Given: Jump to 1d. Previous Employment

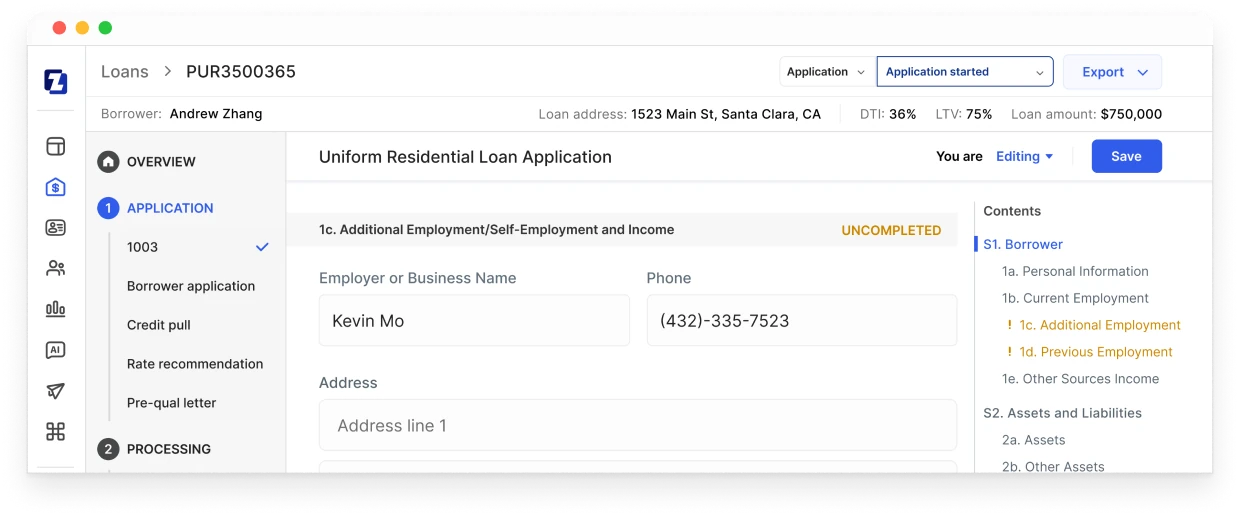Looking at the screenshot, I should [x=1096, y=352].
